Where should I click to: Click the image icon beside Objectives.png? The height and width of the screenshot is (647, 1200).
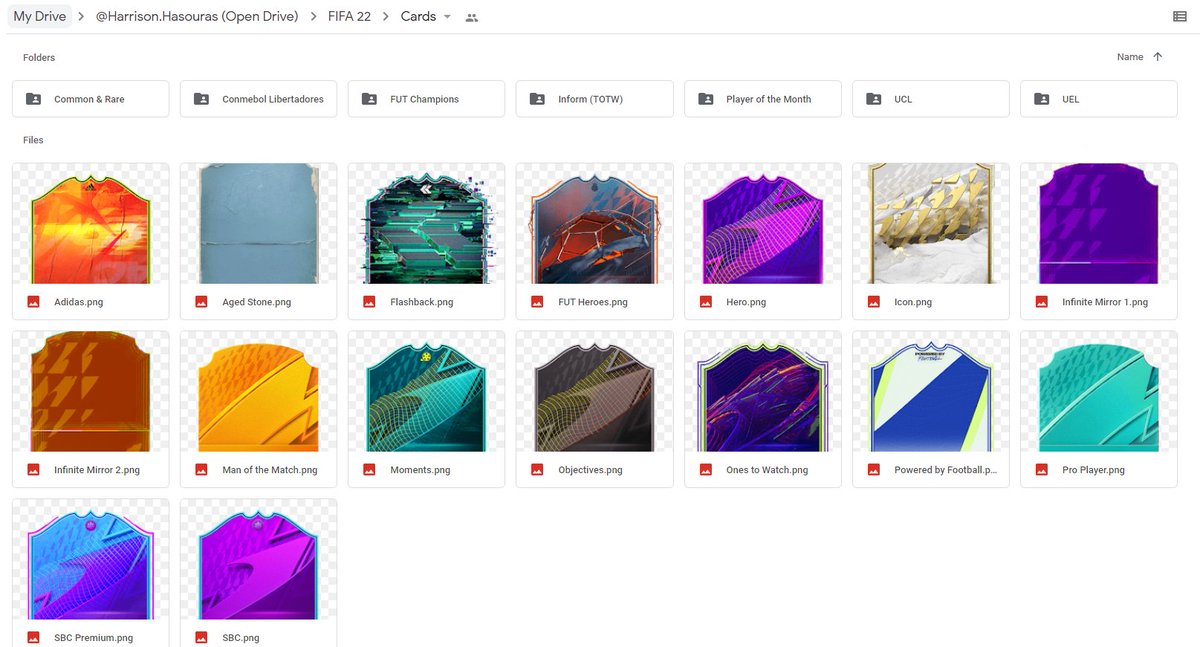(537, 469)
